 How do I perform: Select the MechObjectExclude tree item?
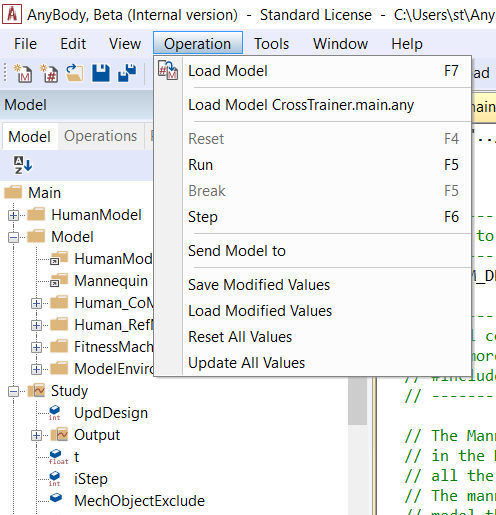click(140, 501)
